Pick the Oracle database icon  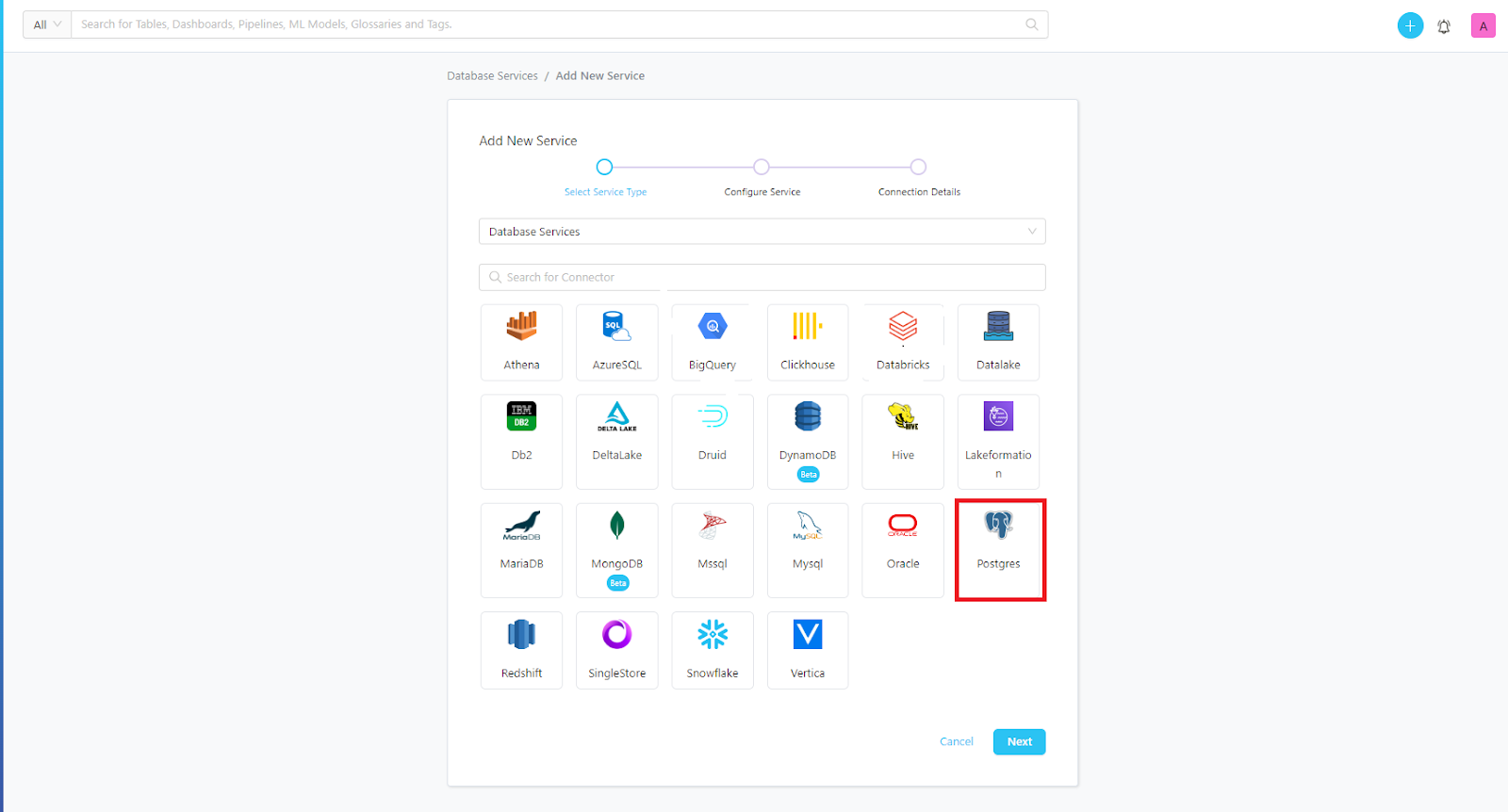pos(902,527)
